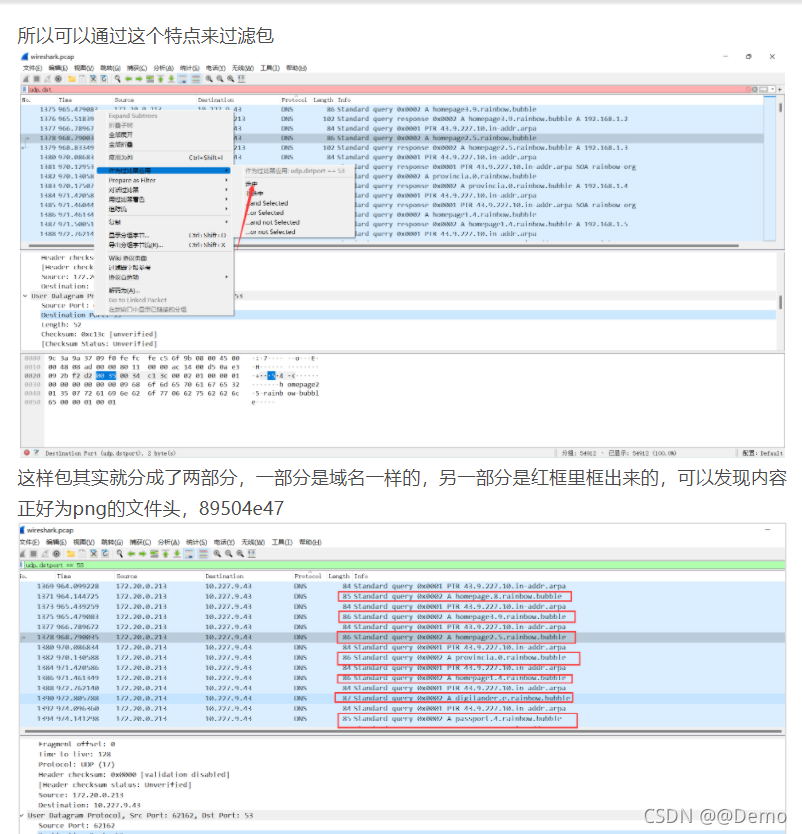Click green left arrow in lower Wireshark toolbar
This screenshot has width=802, height=834.
click(x=131, y=554)
